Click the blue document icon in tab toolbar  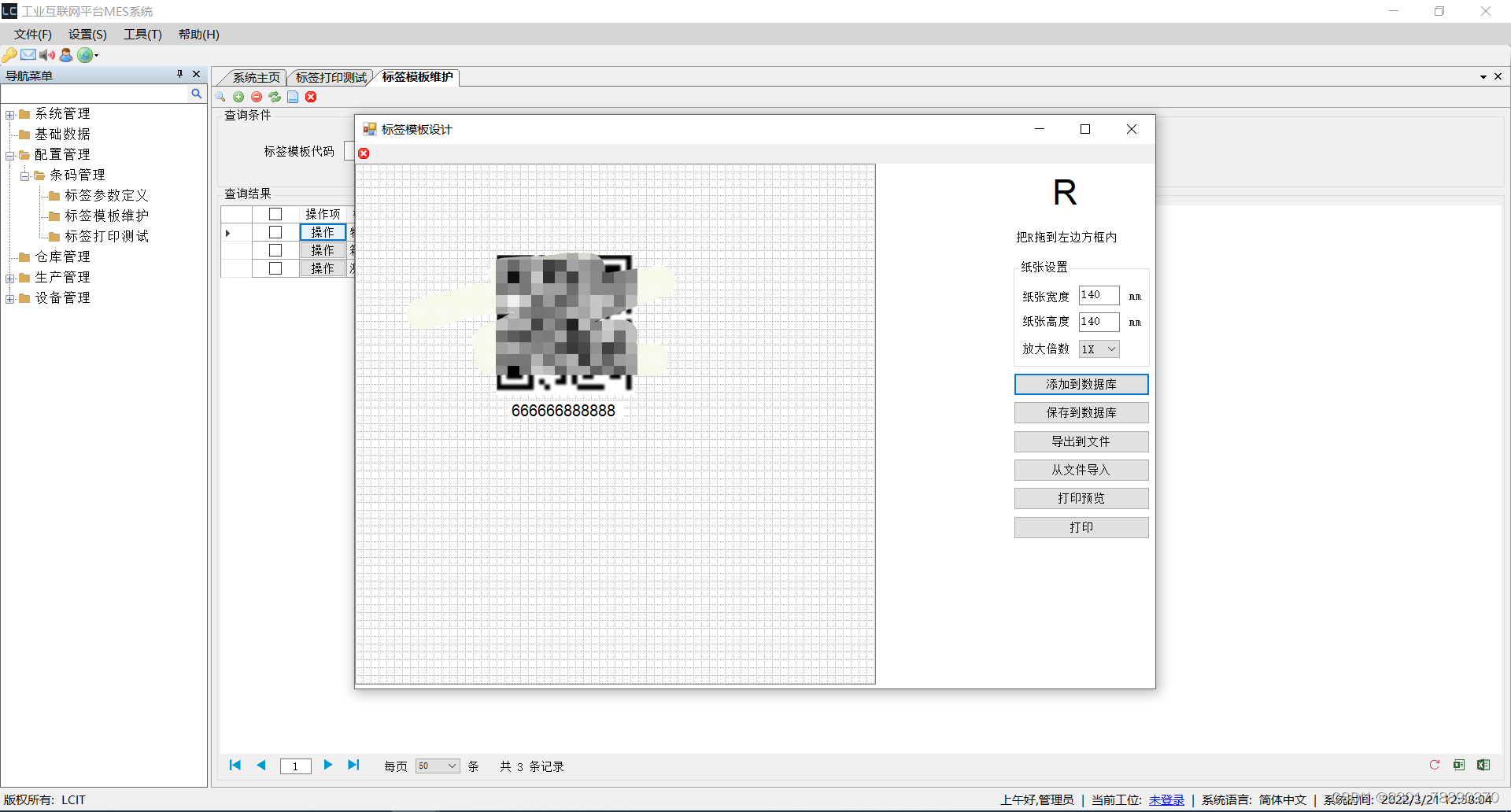(x=293, y=97)
